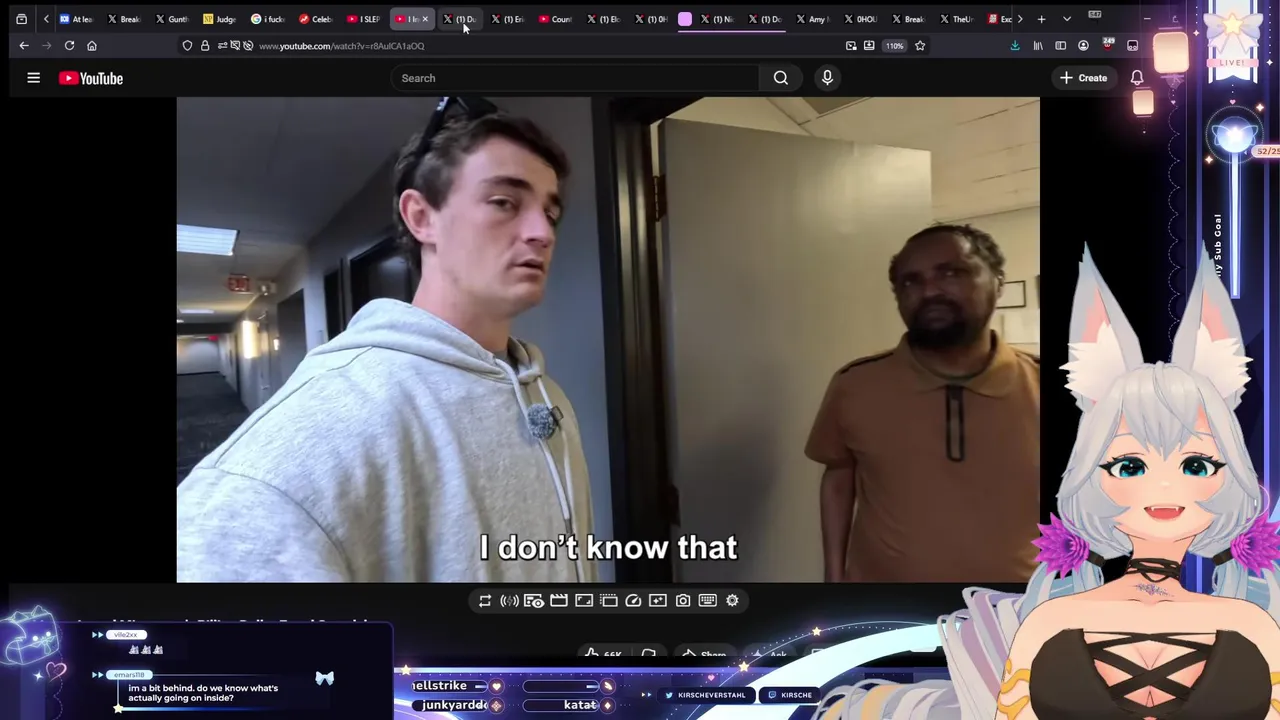The width and height of the screenshot is (1280, 720).
Task: Click the 110% zoom level badge
Action: (894, 46)
